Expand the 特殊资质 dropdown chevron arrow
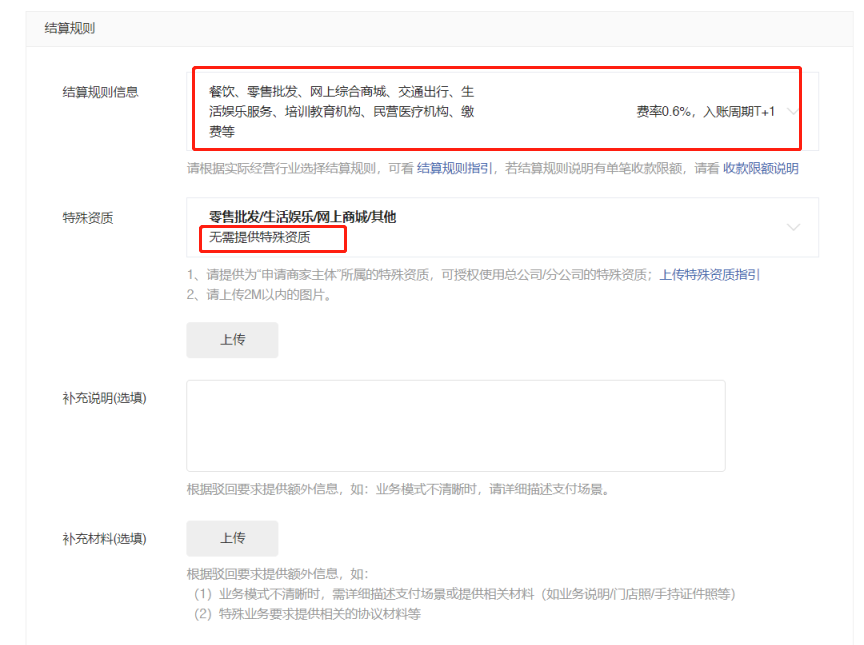 pos(793,228)
